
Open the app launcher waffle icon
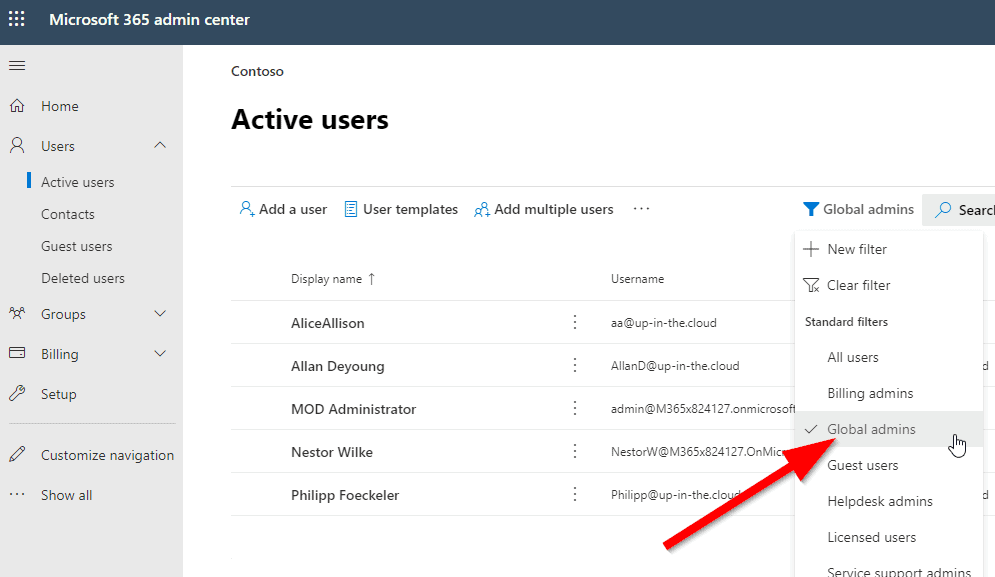click(x=17, y=19)
